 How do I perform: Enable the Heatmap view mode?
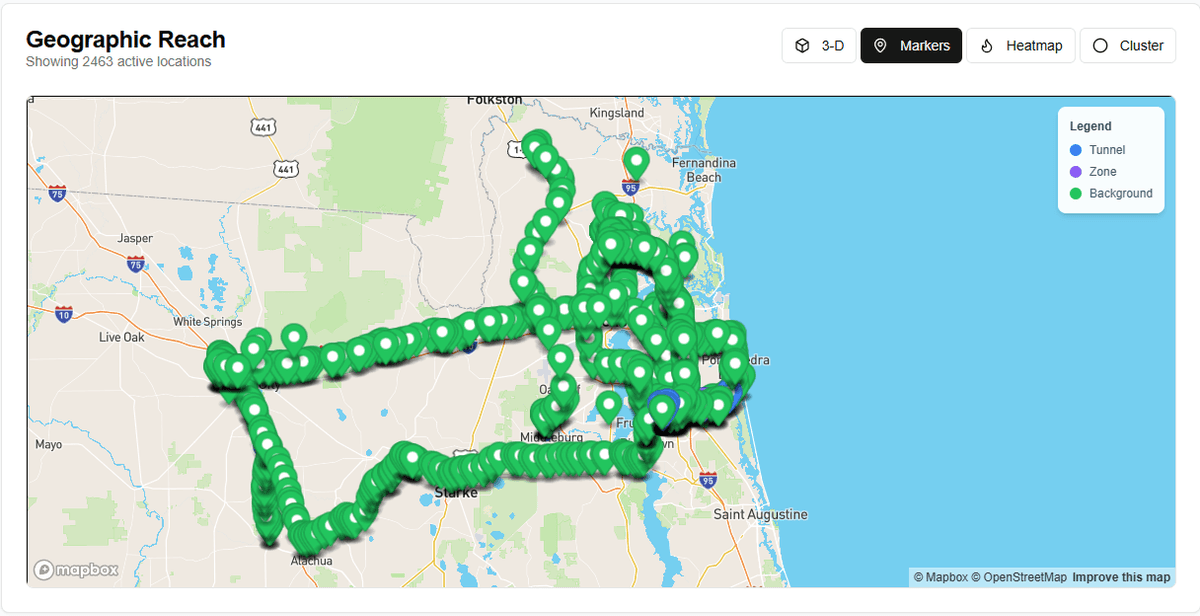[1021, 45]
